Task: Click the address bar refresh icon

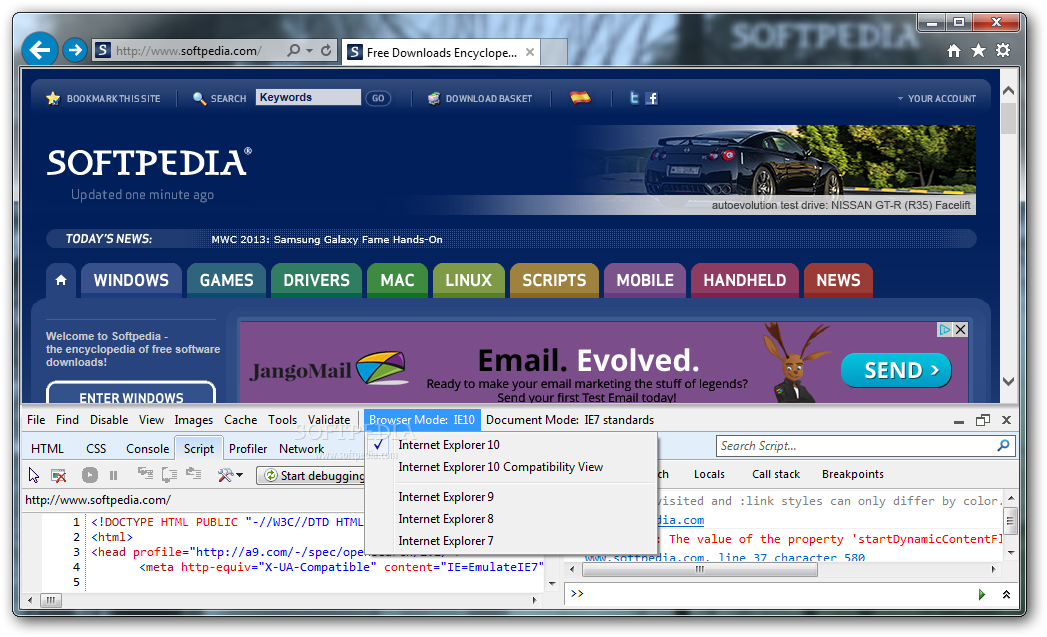Action: (x=326, y=50)
